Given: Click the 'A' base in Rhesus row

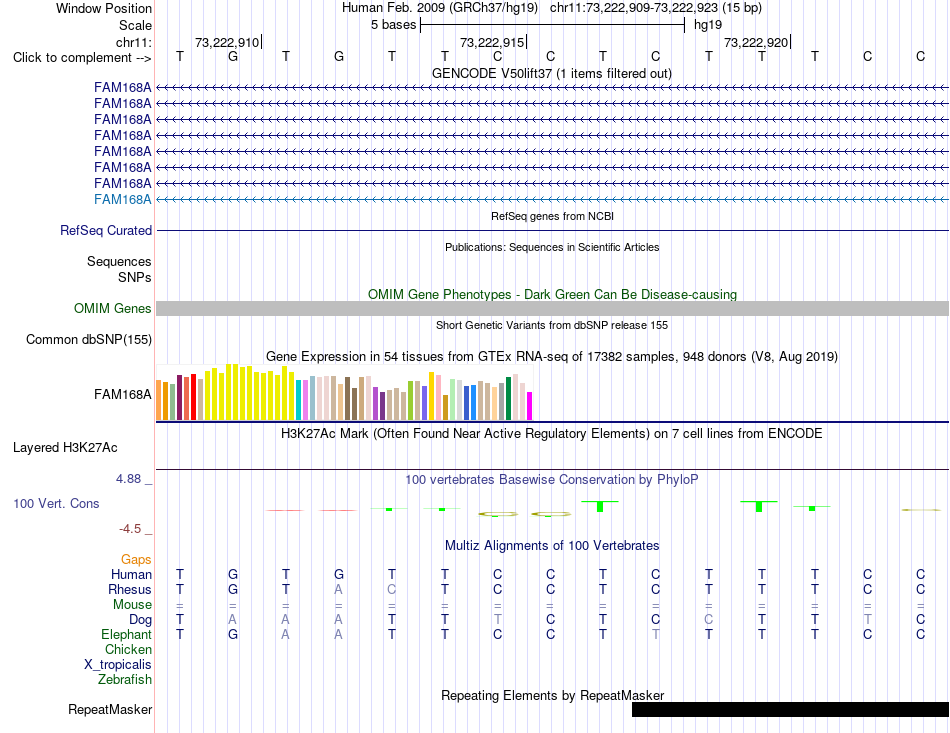Looking at the screenshot, I should [338, 589].
